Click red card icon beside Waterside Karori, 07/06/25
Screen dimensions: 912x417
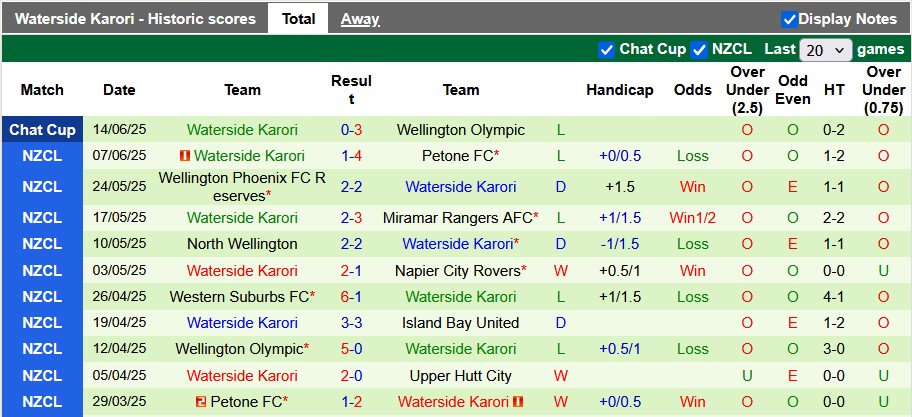coord(185,156)
